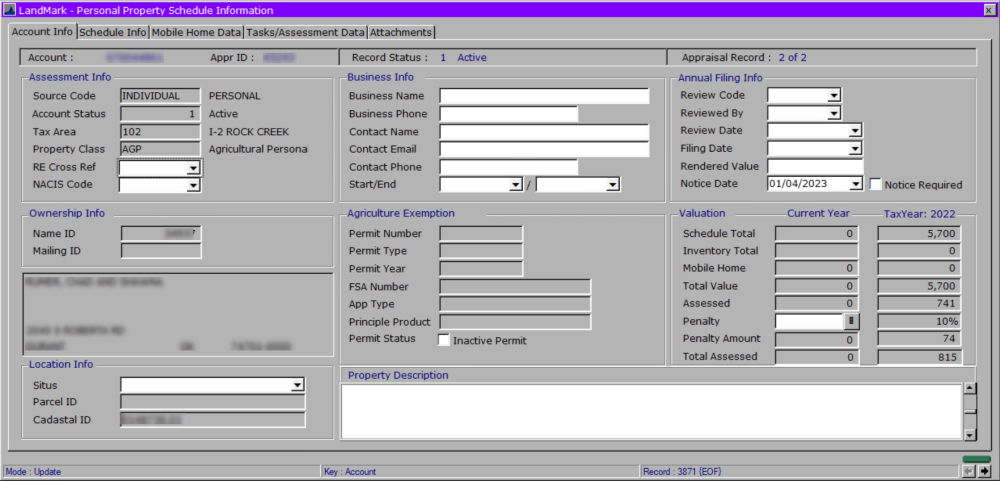This screenshot has height=481, width=1000.
Task: Click inside the Property Description text area
Action: click(x=651, y=411)
